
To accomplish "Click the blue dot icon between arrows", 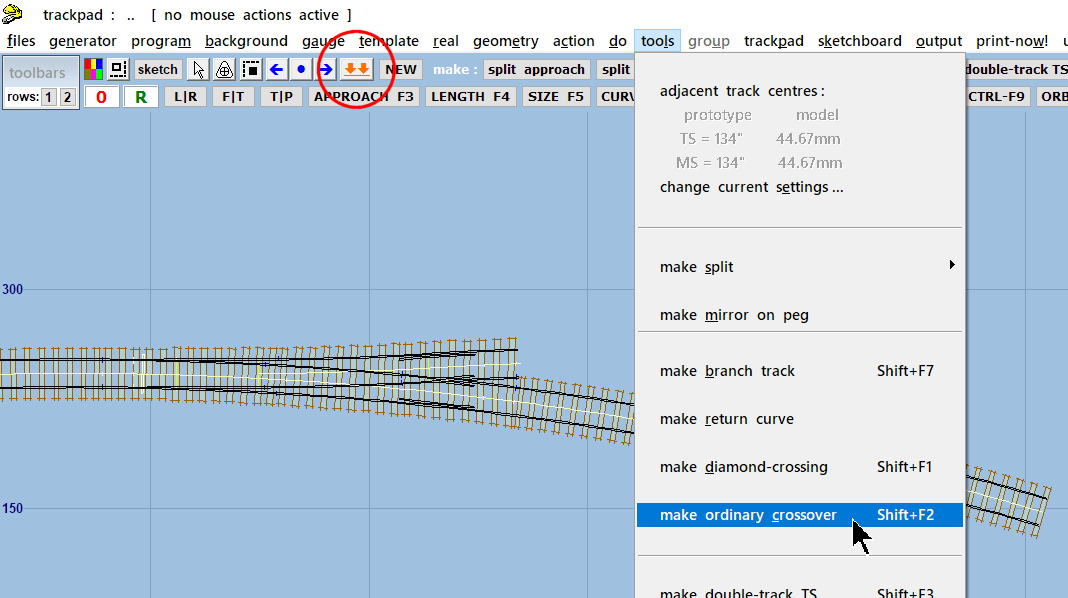I will coord(301,69).
